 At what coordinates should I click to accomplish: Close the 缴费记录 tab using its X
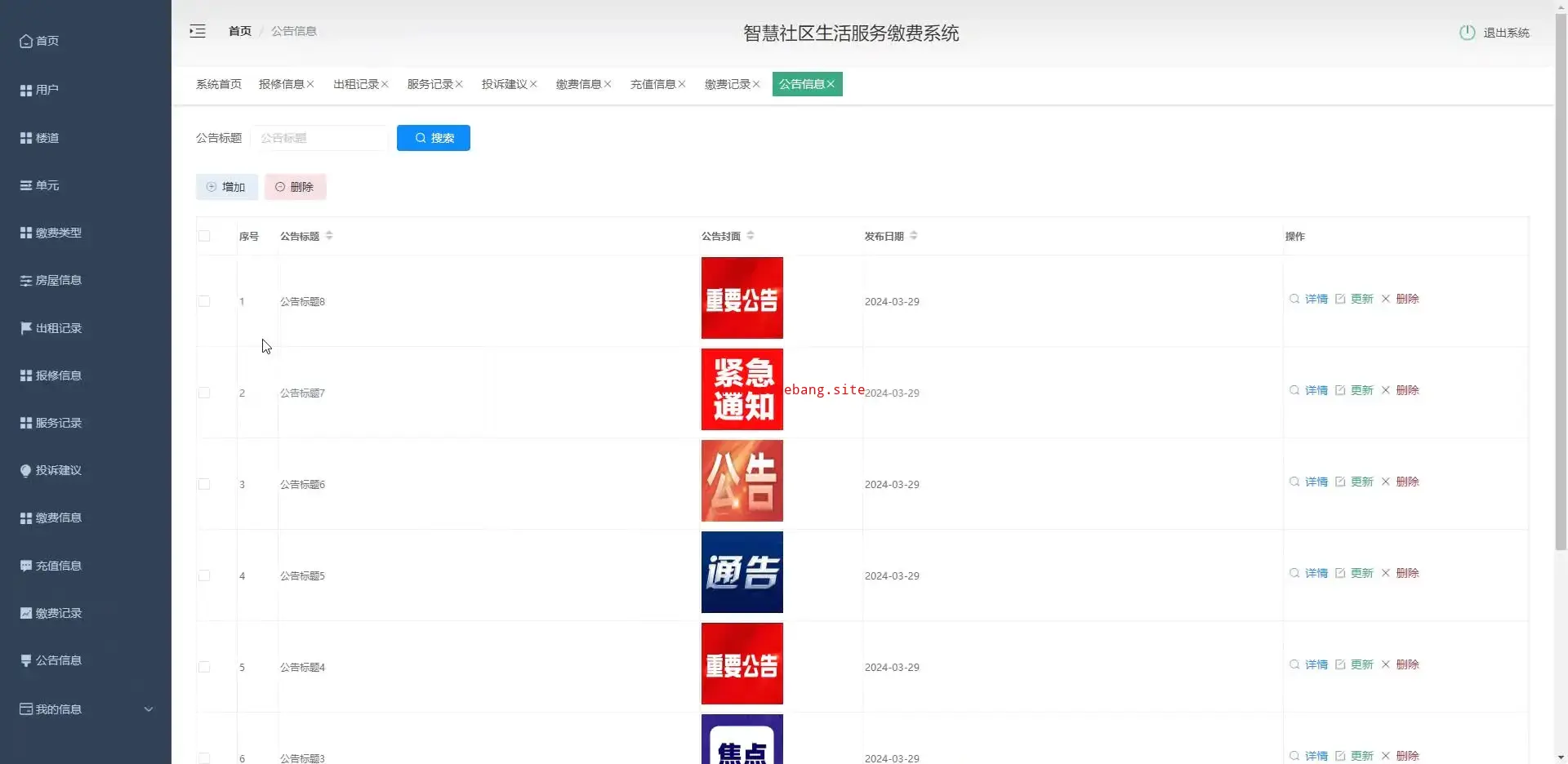pyautogui.click(x=756, y=84)
